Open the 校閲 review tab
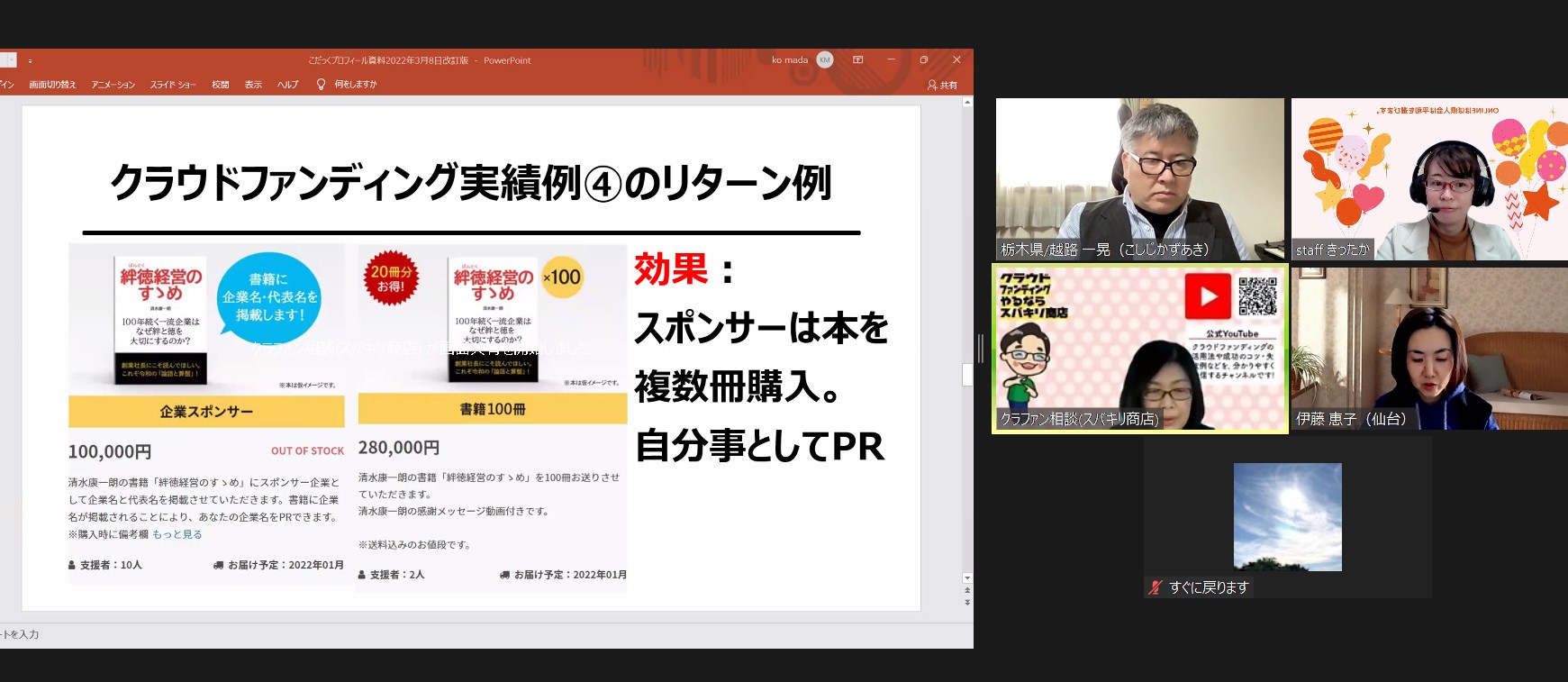Viewport: 1568px width, 682px height. [220, 85]
